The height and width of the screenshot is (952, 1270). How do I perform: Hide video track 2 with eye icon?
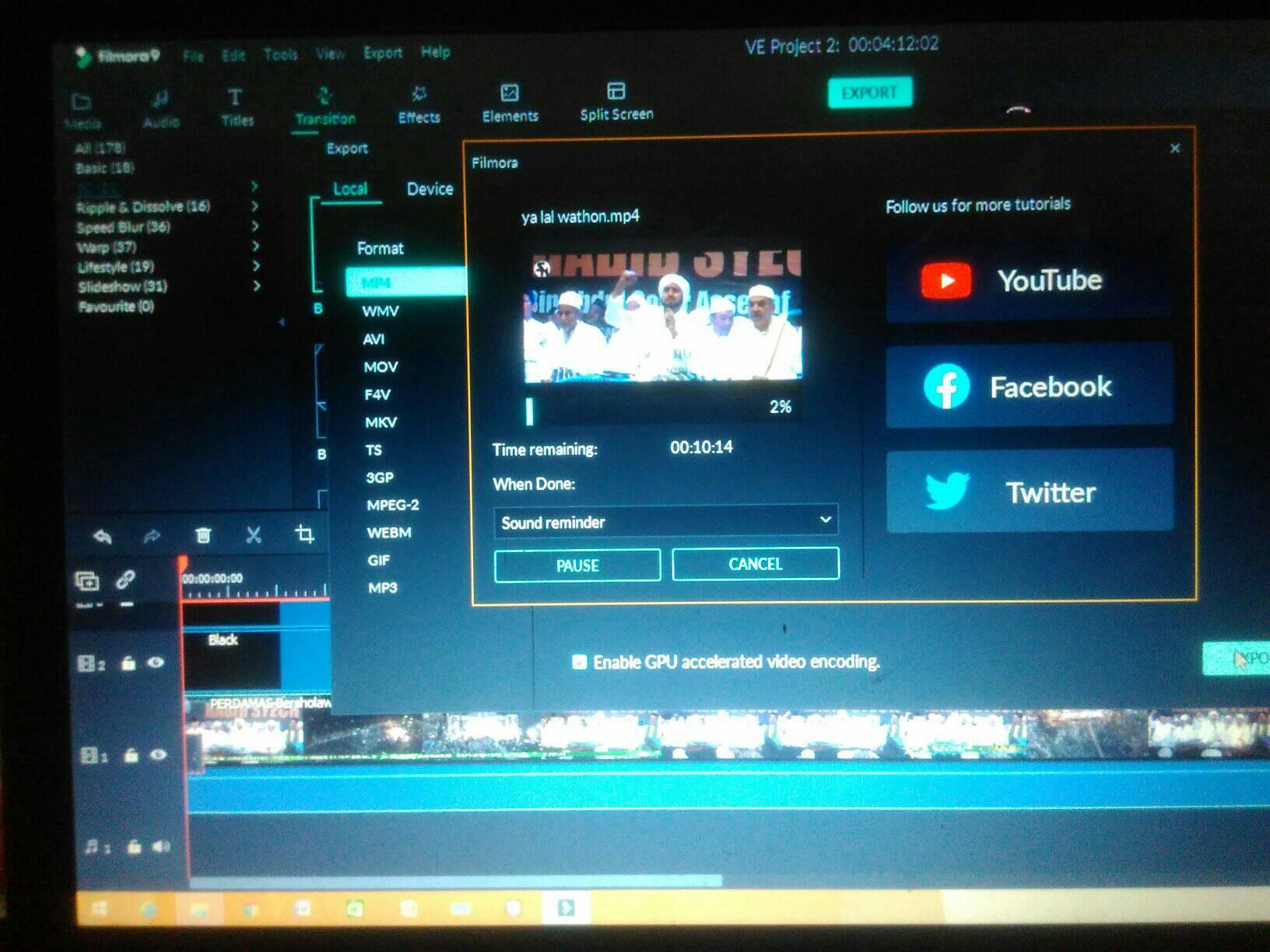(156, 663)
